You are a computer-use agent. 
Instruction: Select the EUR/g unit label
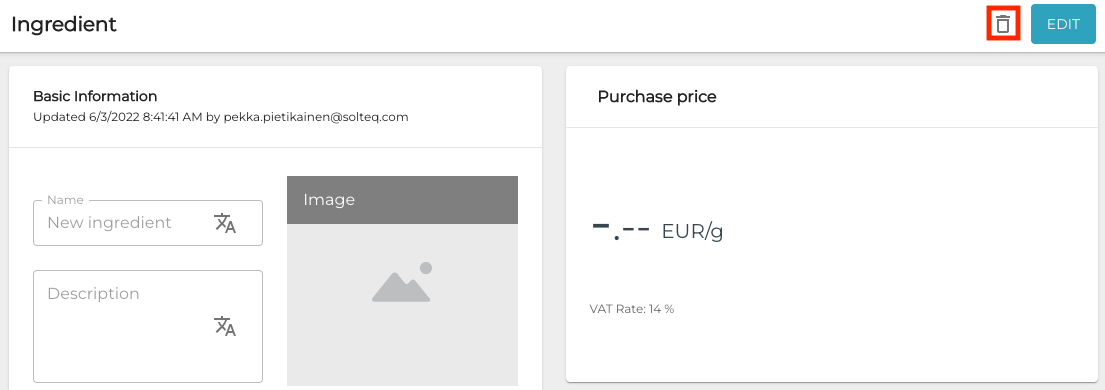pos(692,231)
